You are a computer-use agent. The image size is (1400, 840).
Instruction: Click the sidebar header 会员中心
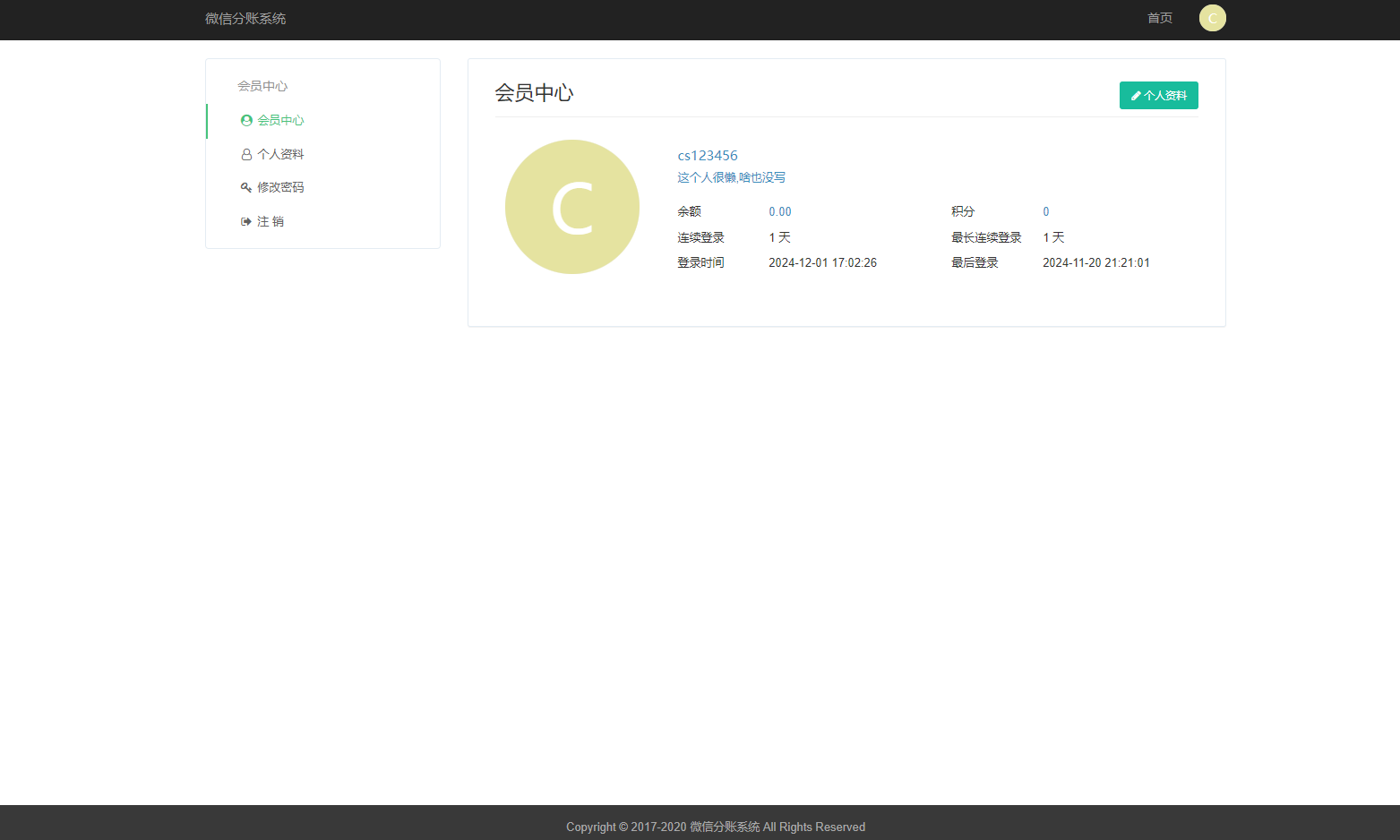coord(262,86)
